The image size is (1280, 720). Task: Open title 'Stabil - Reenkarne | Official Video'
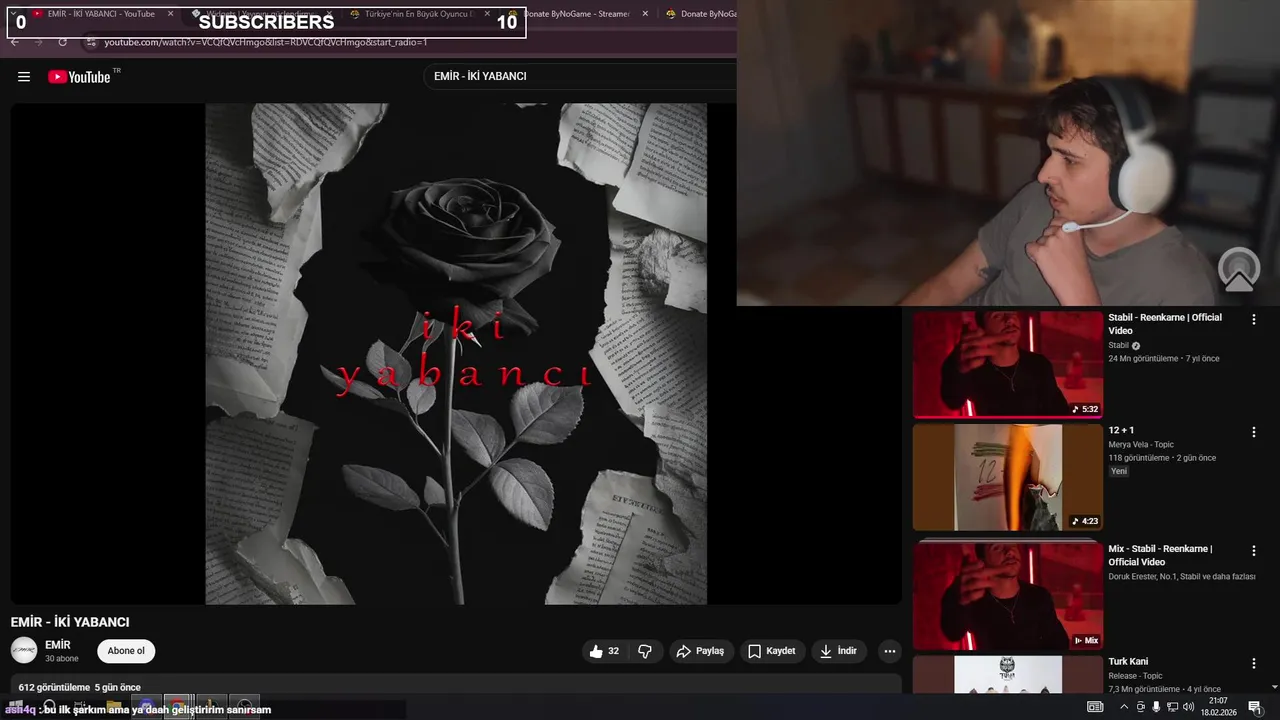click(x=1165, y=324)
